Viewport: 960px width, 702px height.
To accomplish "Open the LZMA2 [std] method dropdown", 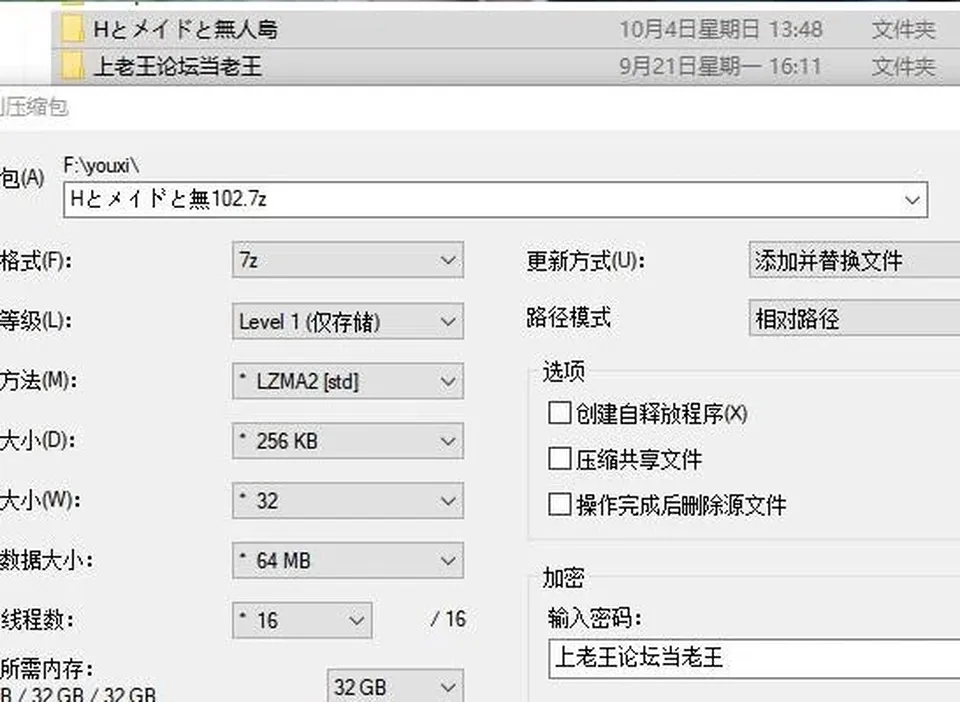I will [x=348, y=381].
